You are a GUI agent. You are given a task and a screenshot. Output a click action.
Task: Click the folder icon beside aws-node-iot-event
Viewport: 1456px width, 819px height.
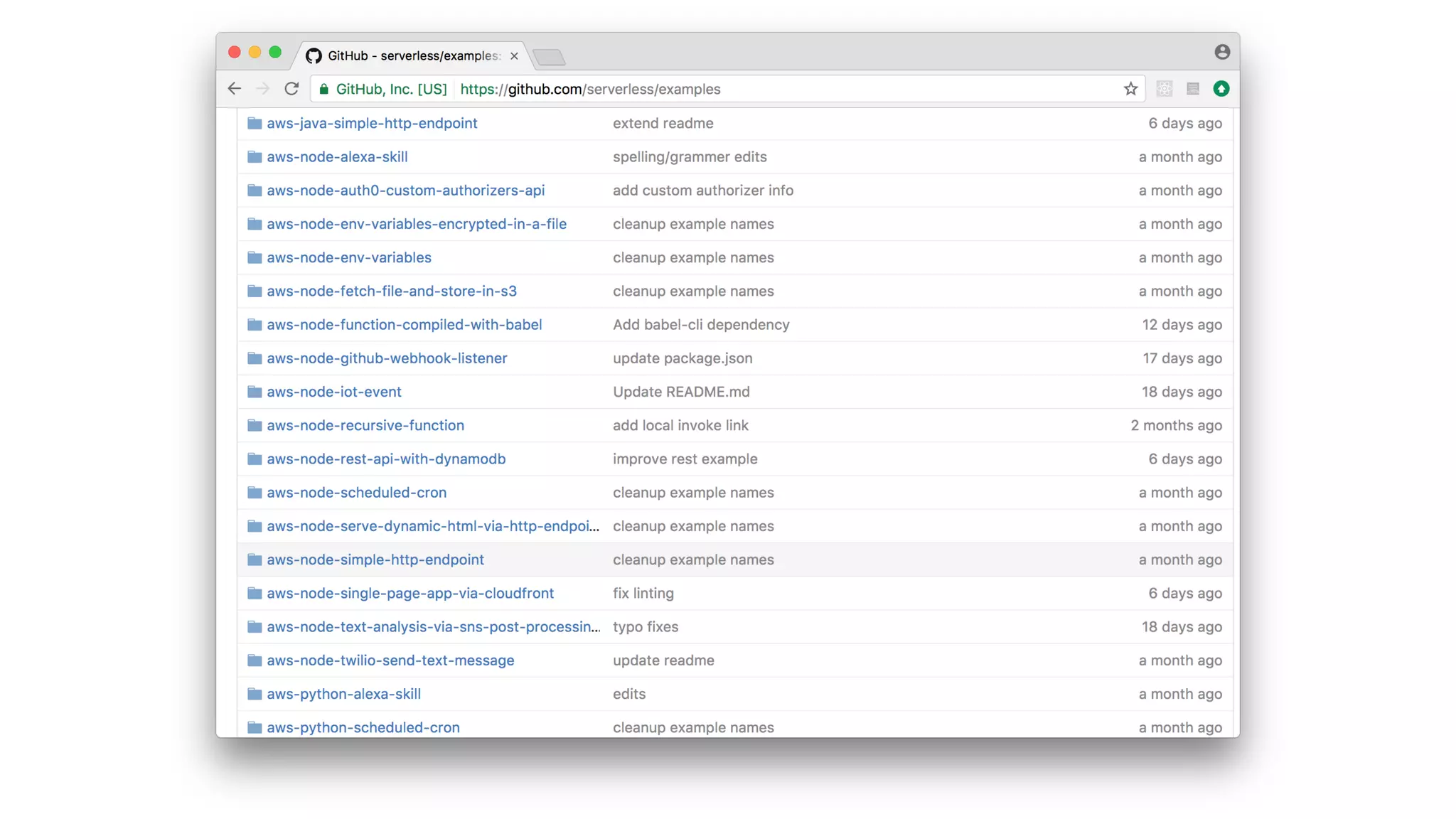point(255,392)
